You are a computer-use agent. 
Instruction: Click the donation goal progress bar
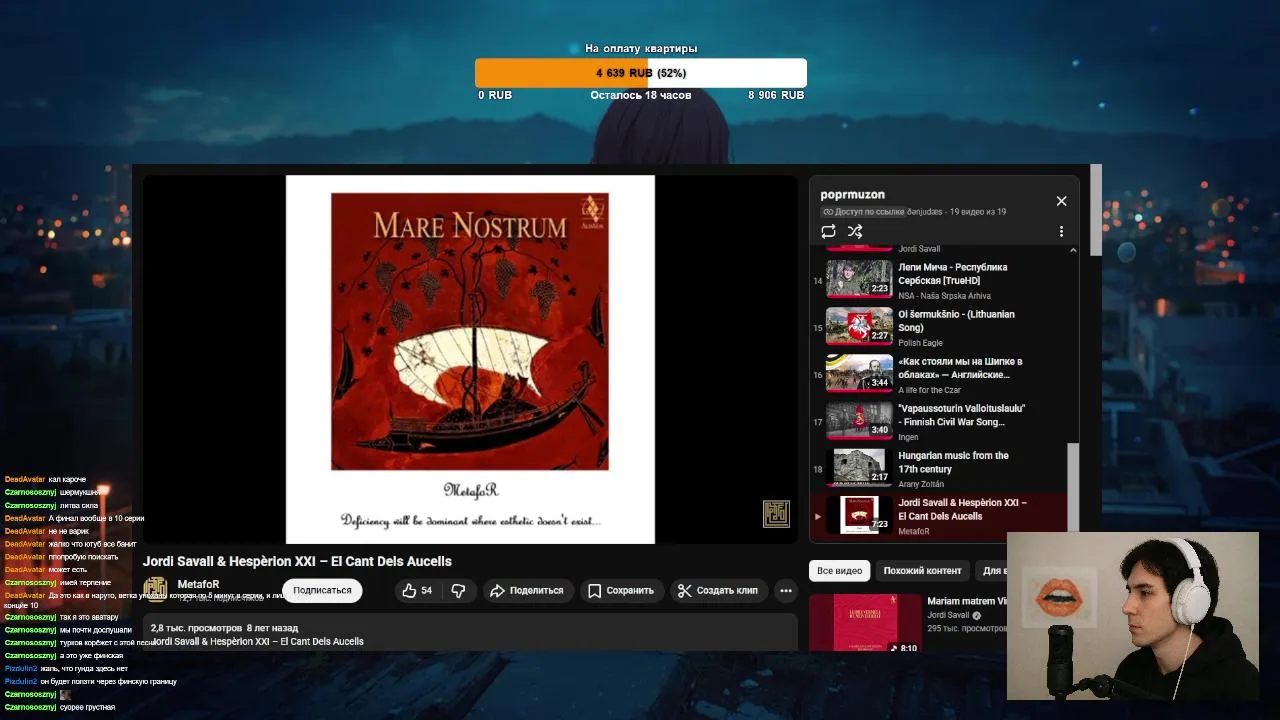point(641,73)
